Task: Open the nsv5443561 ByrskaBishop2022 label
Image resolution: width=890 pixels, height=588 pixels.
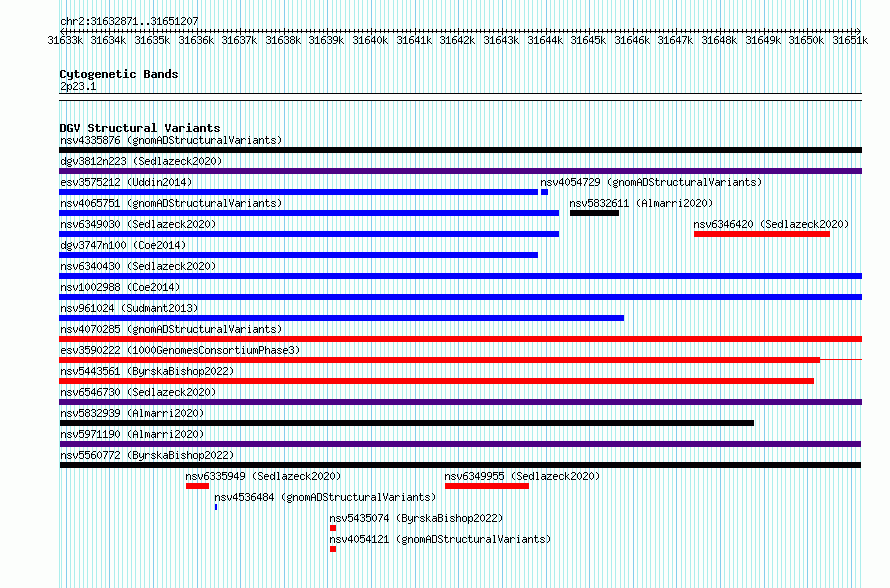Action: tap(147, 371)
